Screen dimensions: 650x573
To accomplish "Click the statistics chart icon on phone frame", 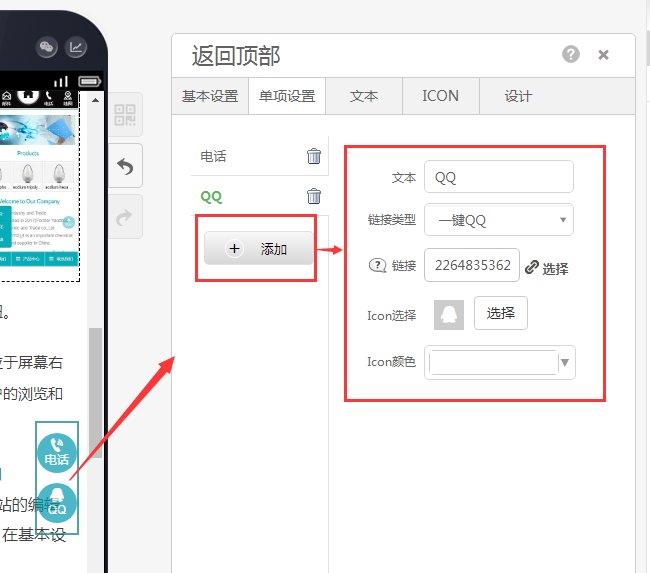I will tap(76, 47).
